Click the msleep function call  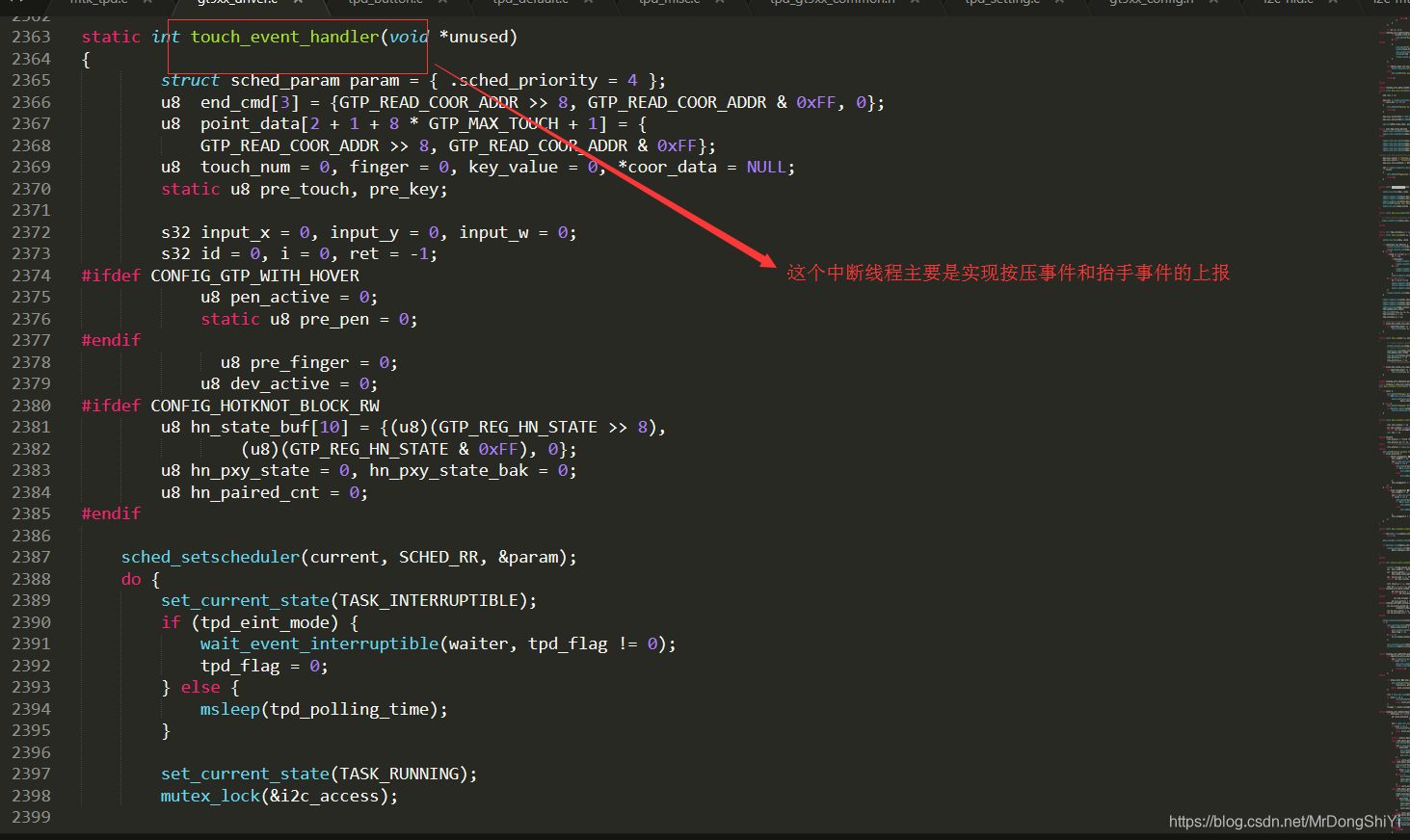(x=230, y=709)
